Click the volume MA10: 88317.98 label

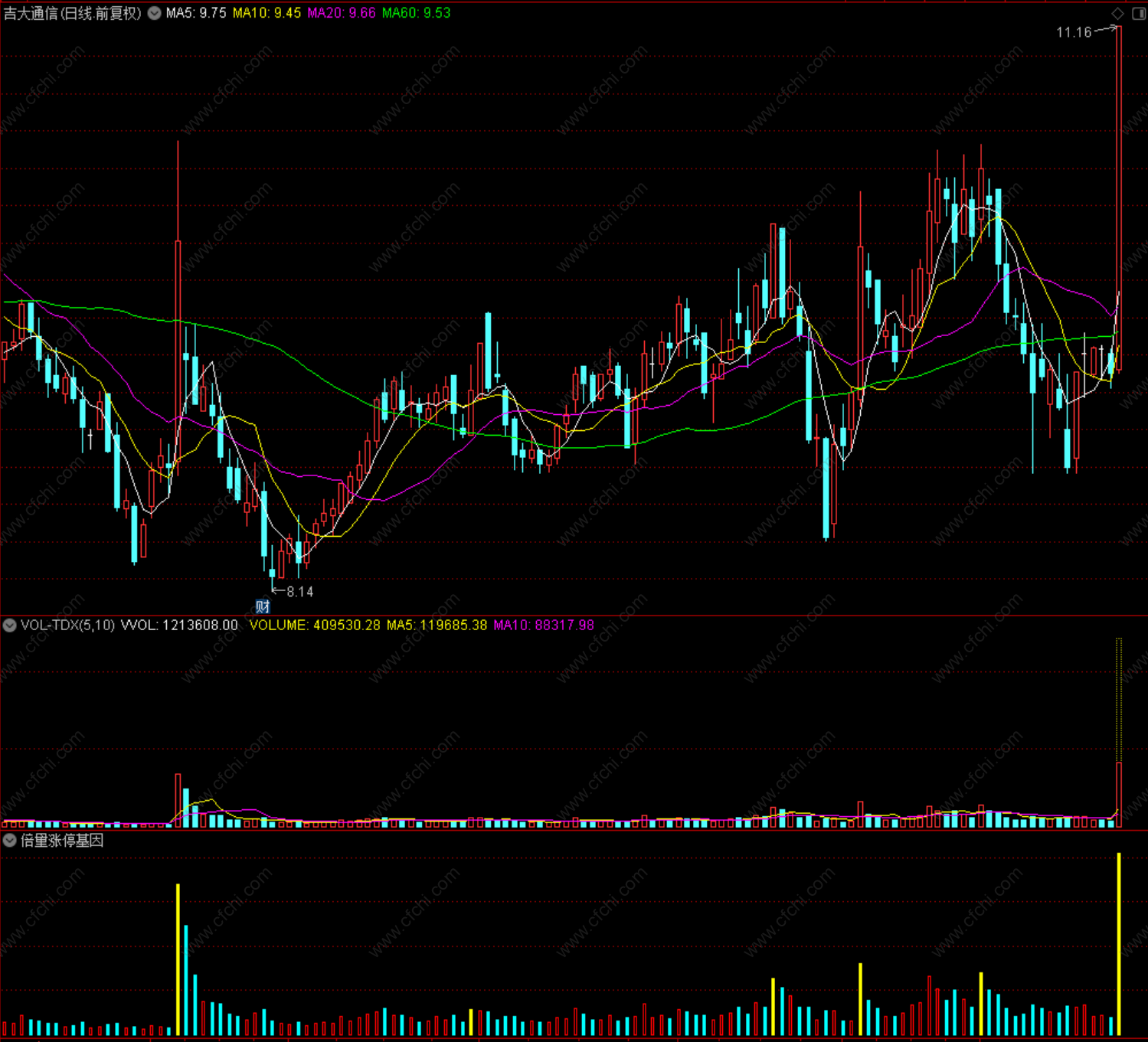click(x=544, y=626)
